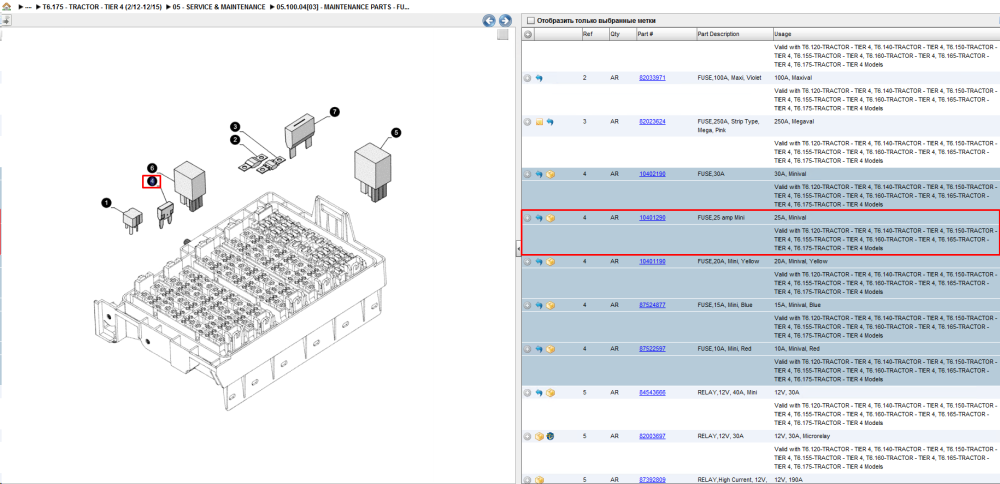Open part number link 84543666
This screenshot has width=1000, height=484.
coord(652,393)
